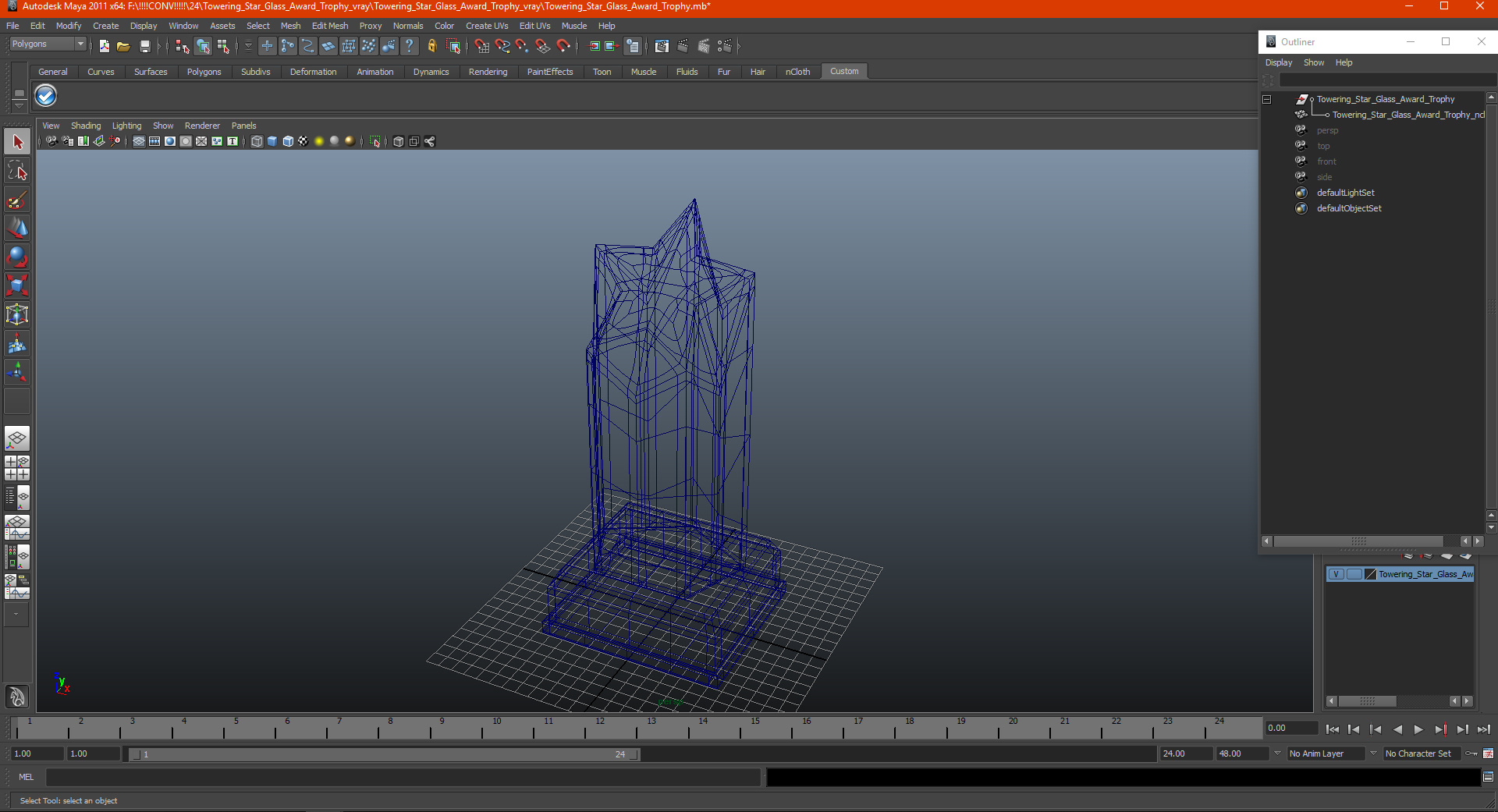
Task: Toggle Snap to points magnet
Action: coord(523,46)
